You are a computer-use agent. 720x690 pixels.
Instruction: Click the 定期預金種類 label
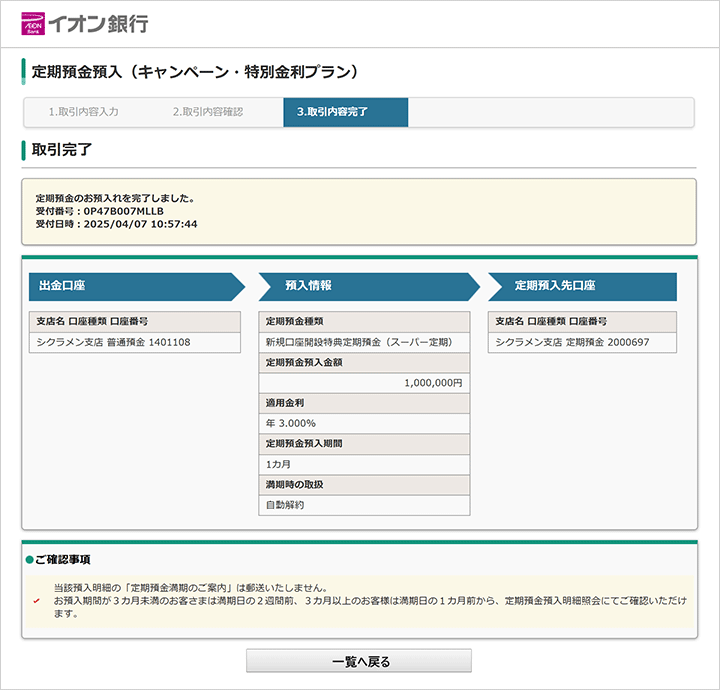(x=294, y=321)
